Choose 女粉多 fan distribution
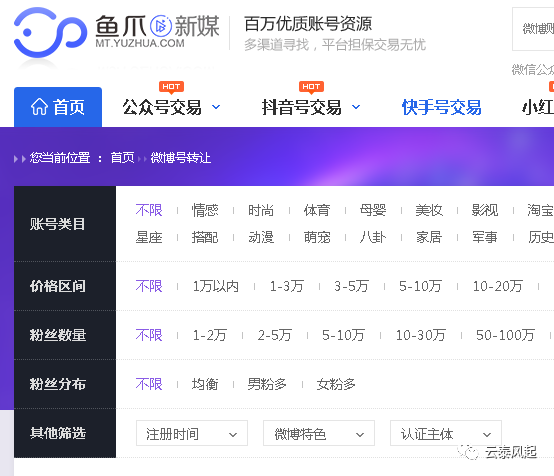 coord(336,384)
